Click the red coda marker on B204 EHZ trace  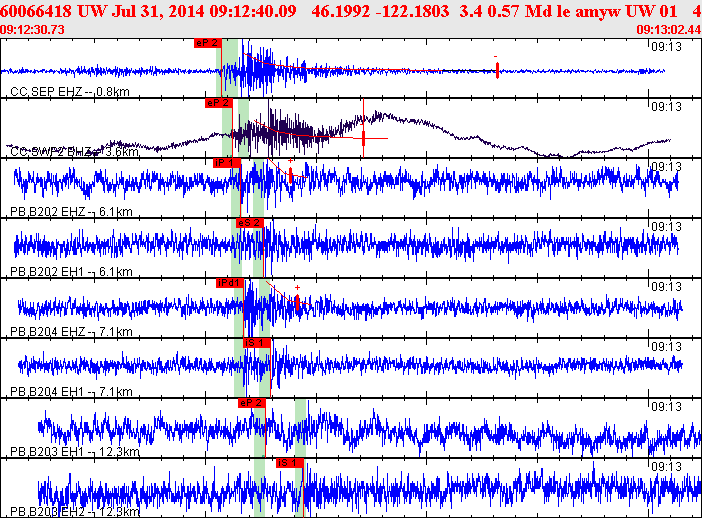(x=297, y=302)
